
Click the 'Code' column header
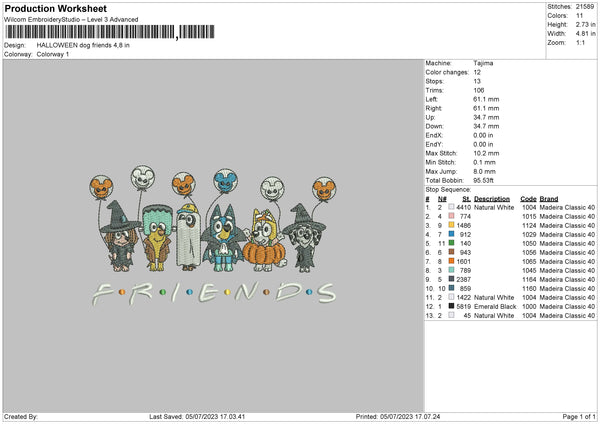click(x=528, y=199)
